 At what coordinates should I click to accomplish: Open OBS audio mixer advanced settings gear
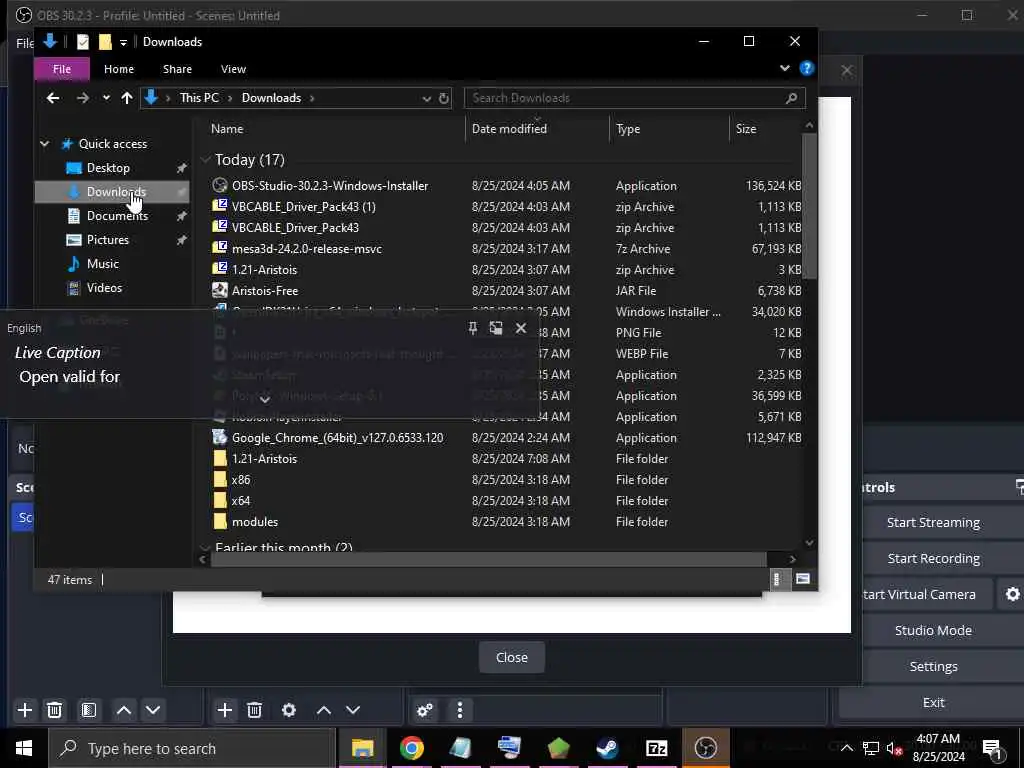tap(424, 710)
